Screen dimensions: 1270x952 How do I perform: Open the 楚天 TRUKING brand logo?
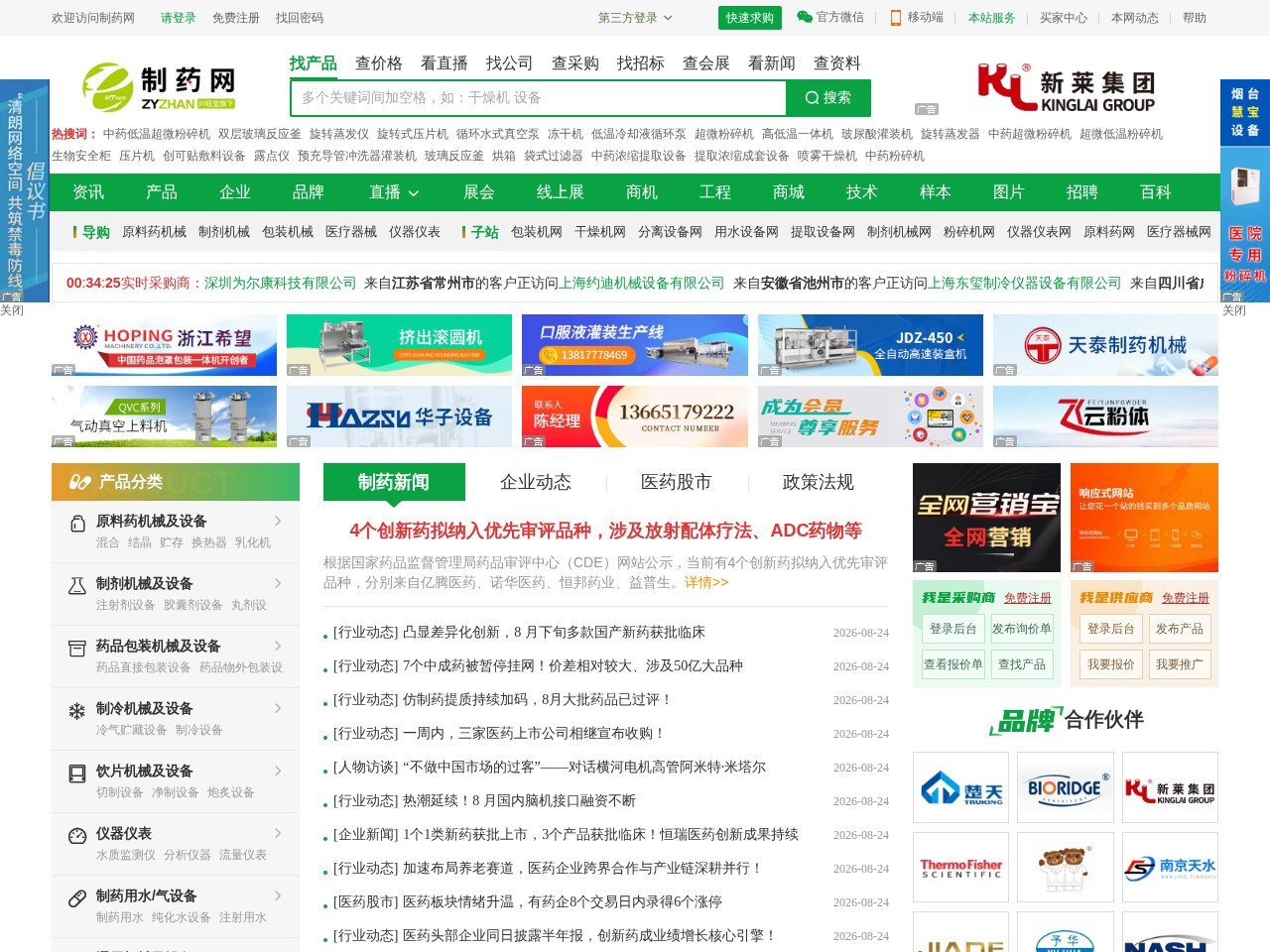[x=960, y=787]
